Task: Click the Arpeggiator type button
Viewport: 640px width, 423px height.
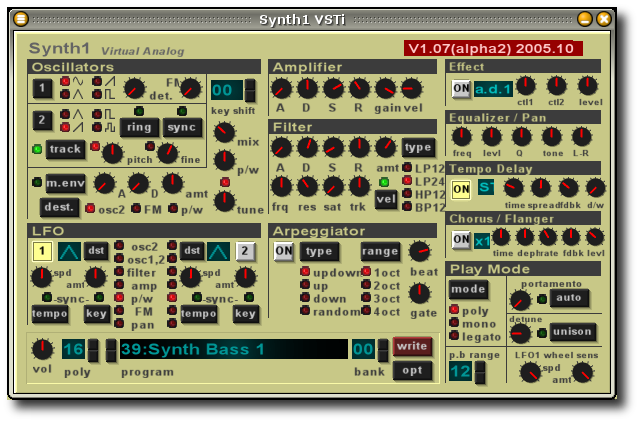Action: (x=319, y=252)
